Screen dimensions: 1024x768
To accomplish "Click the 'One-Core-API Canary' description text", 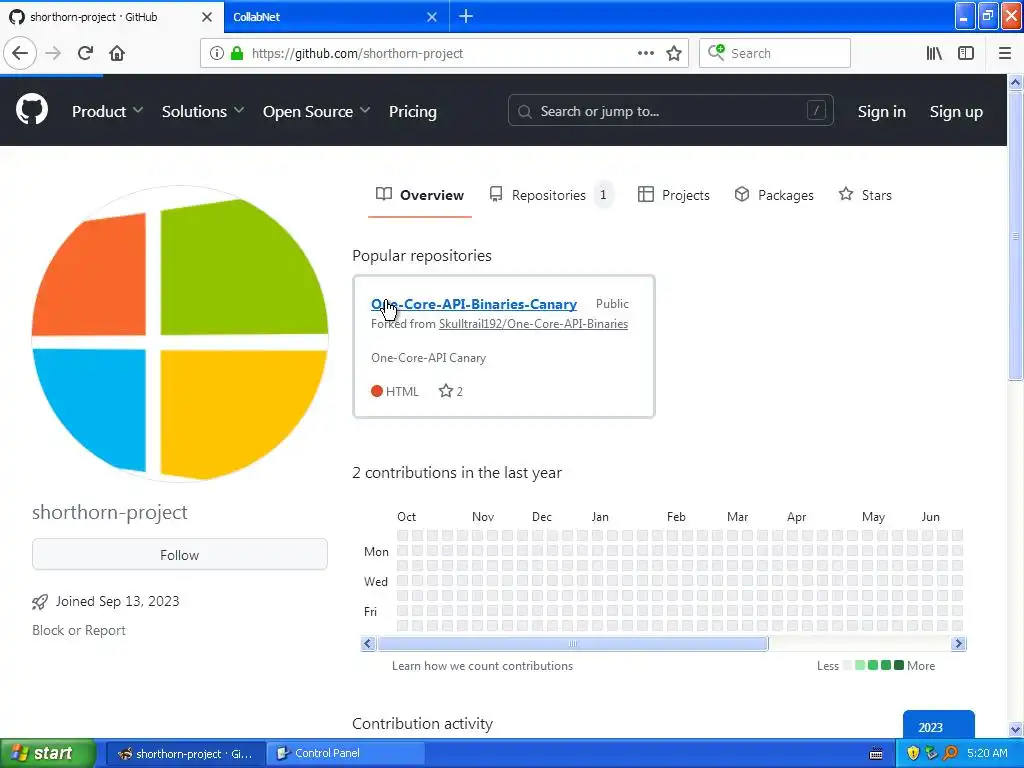I will pyautogui.click(x=428, y=358).
